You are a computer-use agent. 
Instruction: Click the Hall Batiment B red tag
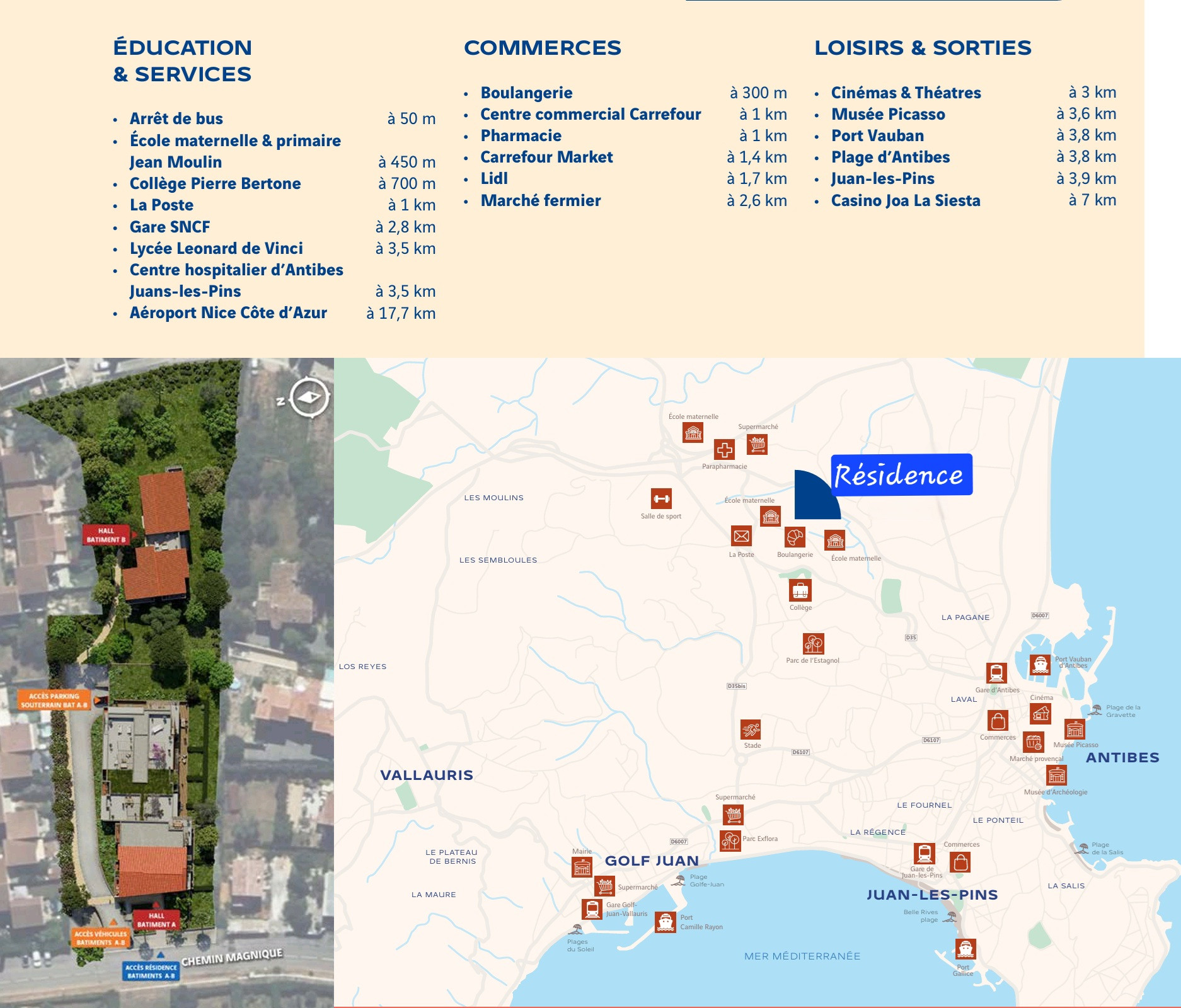pos(107,535)
